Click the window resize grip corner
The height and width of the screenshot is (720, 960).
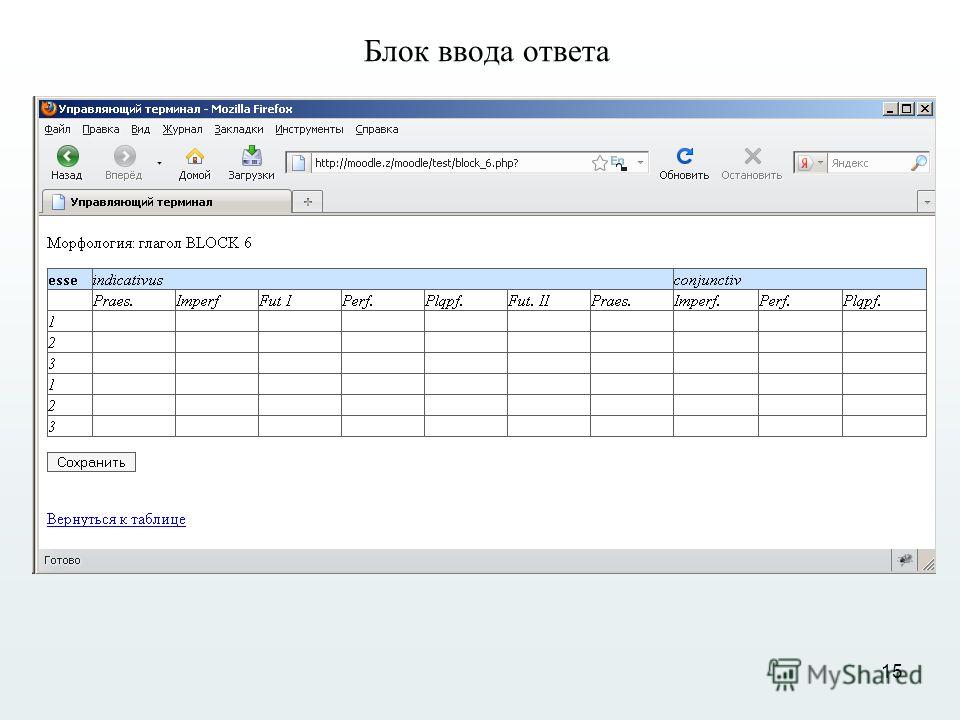(x=928, y=564)
